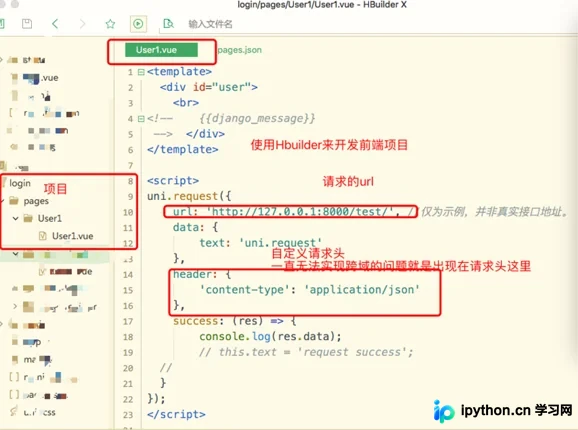
Task: Click the pages folder icon
Action: pos(14,201)
